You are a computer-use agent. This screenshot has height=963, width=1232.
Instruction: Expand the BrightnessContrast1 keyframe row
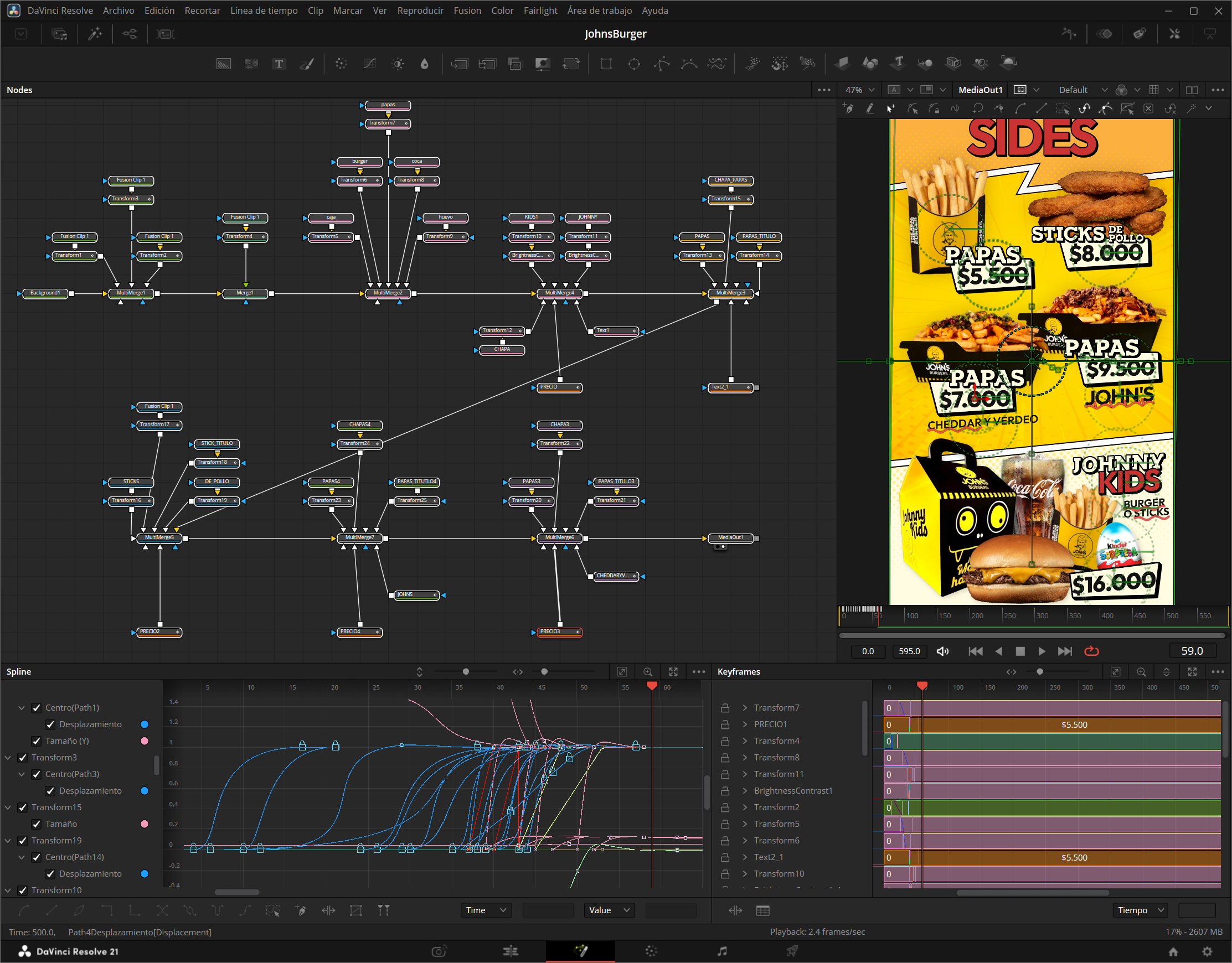(745, 790)
